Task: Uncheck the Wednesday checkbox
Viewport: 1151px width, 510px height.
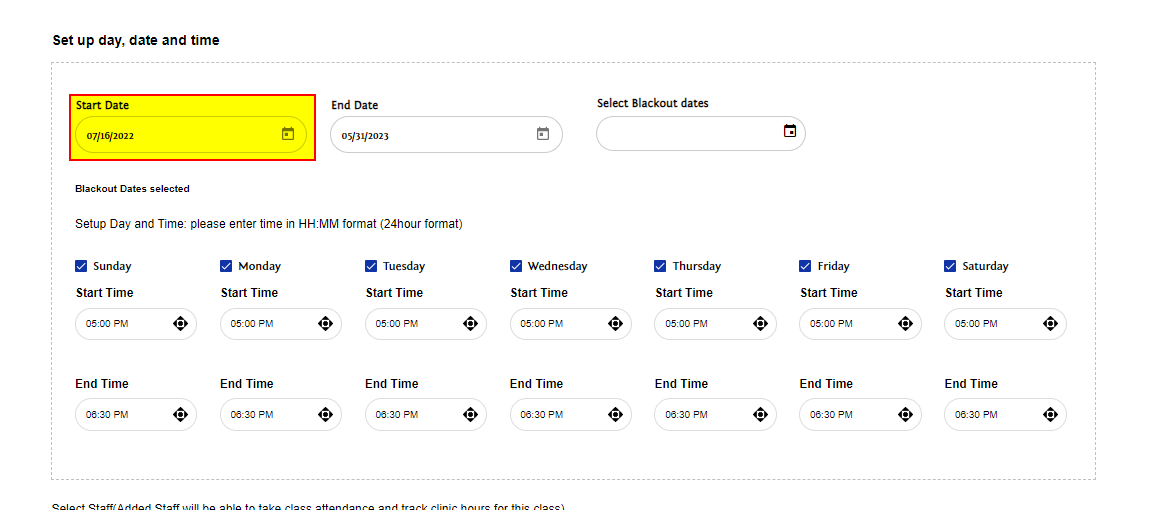Action: pos(516,266)
